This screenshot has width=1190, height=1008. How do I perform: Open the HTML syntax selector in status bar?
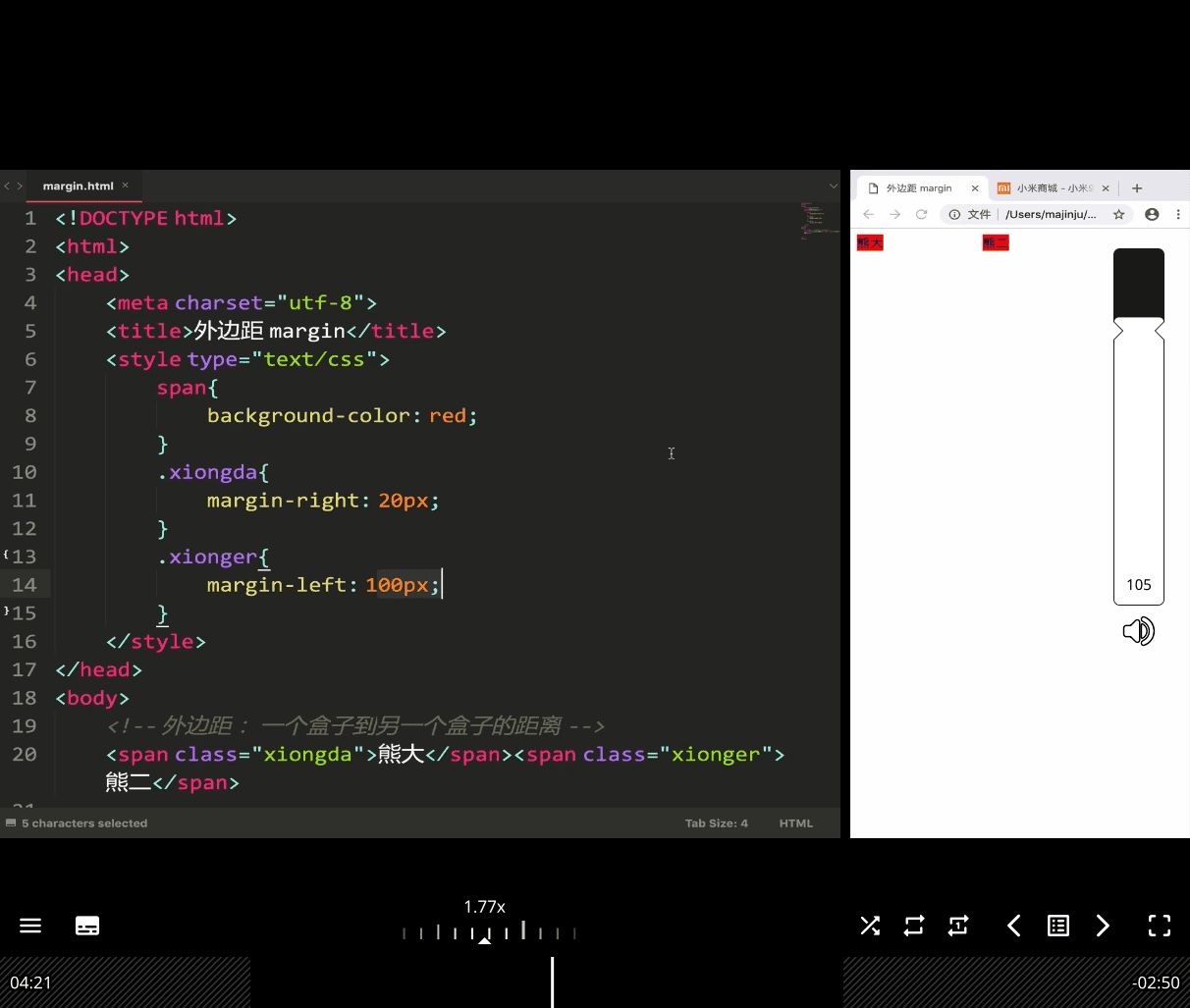point(796,823)
